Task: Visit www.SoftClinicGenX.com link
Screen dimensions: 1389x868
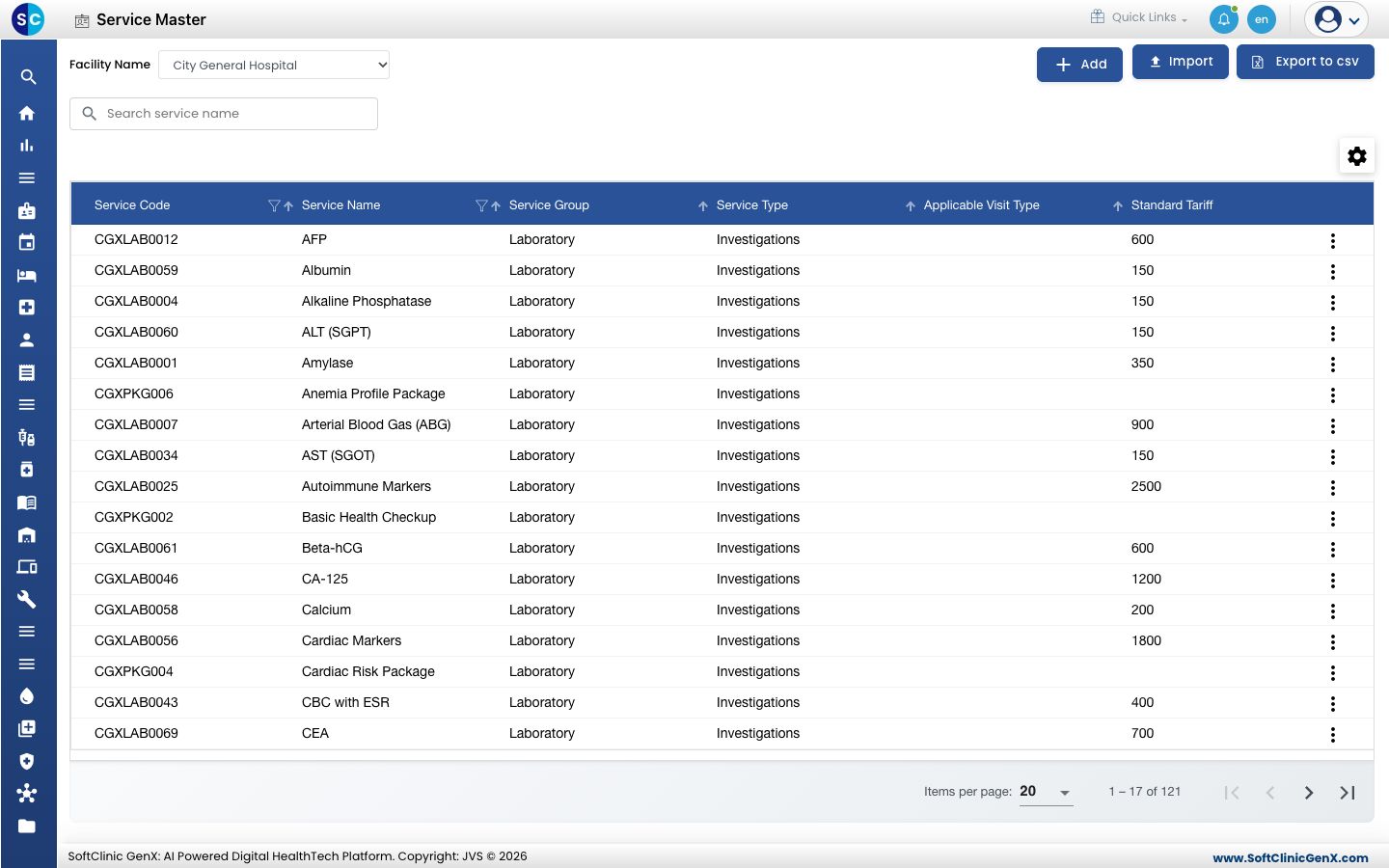Action: pyautogui.click(x=1291, y=857)
